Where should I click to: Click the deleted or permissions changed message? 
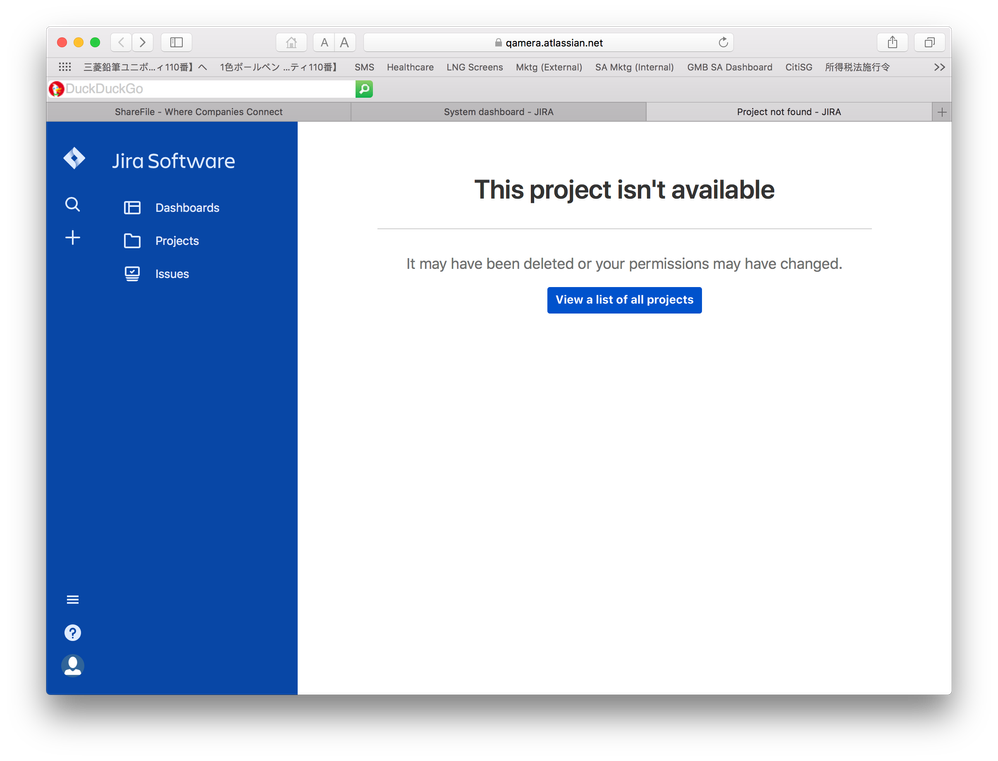click(624, 263)
